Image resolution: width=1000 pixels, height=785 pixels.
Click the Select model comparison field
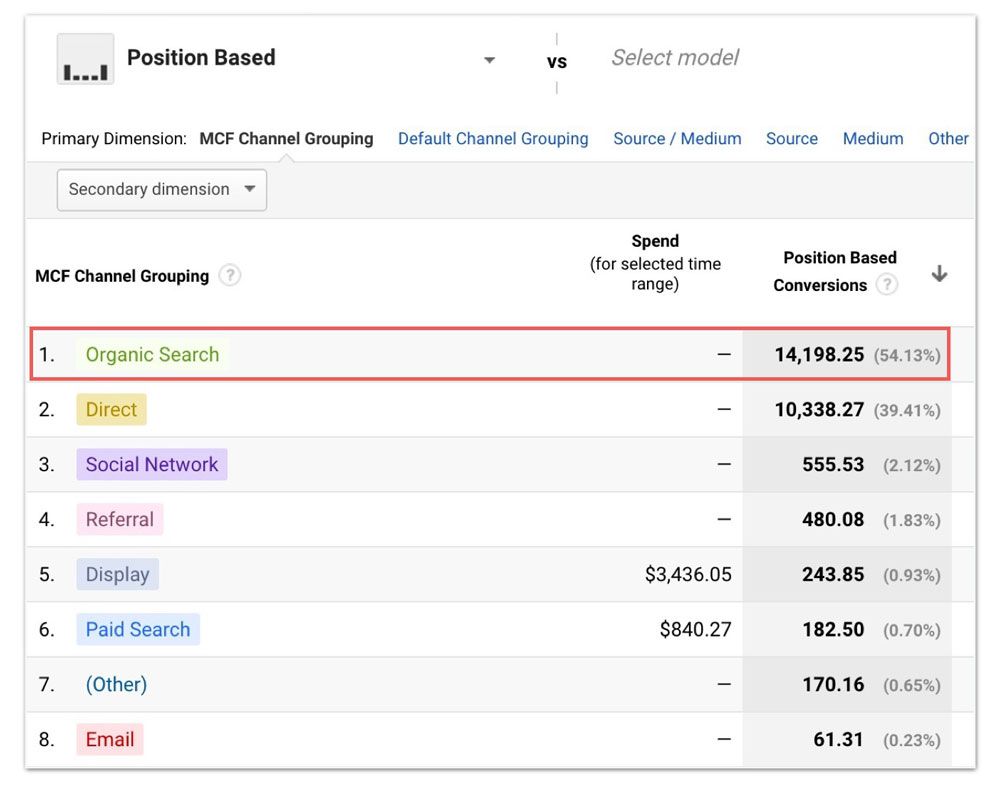[675, 57]
